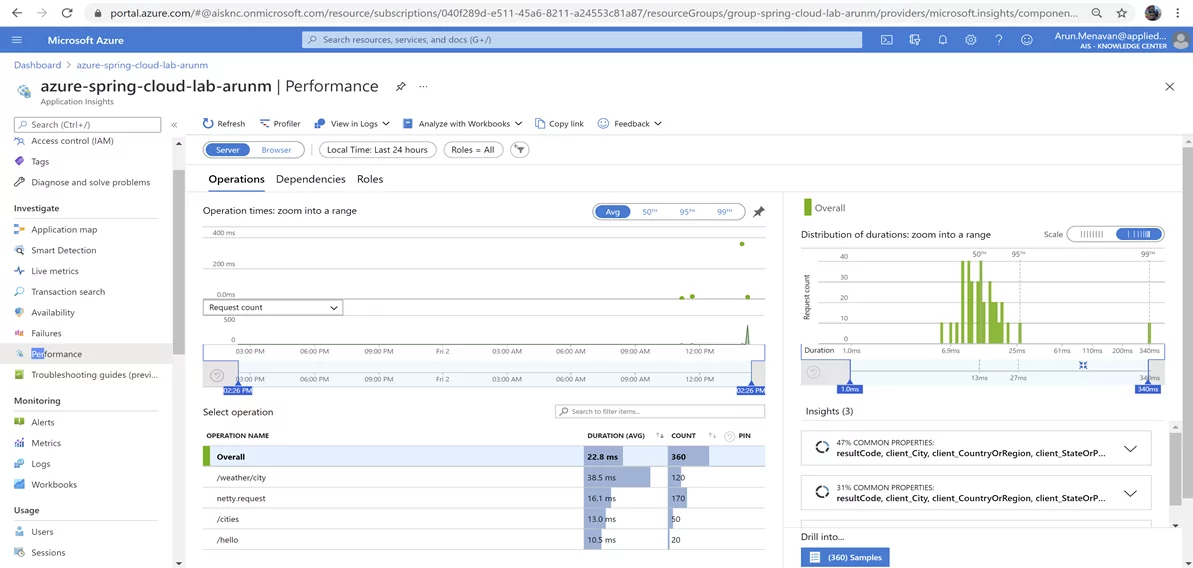Add a filter with the funnel icon
This screenshot has height=568, width=1193.
[520, 150]
